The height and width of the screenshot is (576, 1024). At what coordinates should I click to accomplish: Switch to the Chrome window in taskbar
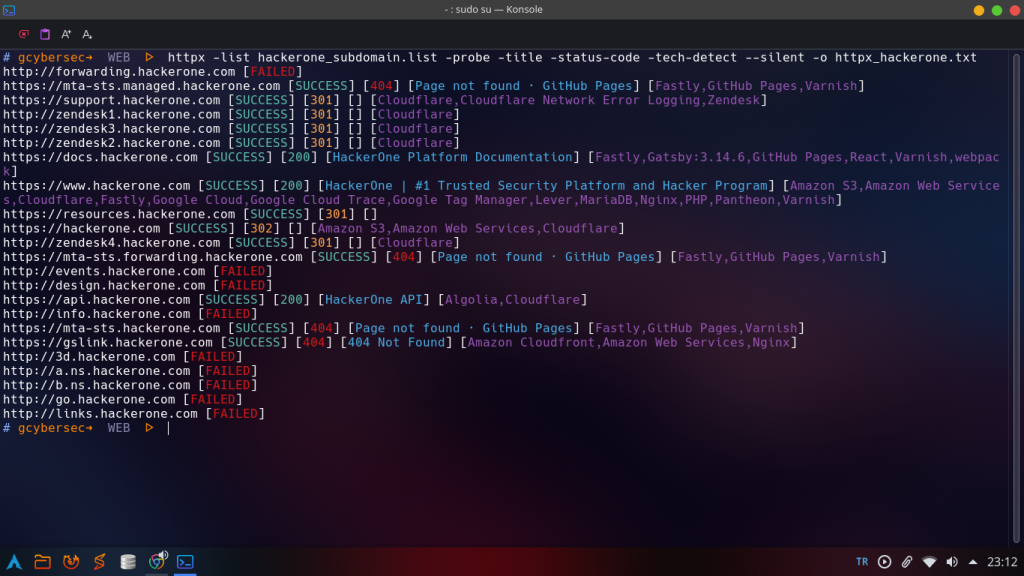156,561
